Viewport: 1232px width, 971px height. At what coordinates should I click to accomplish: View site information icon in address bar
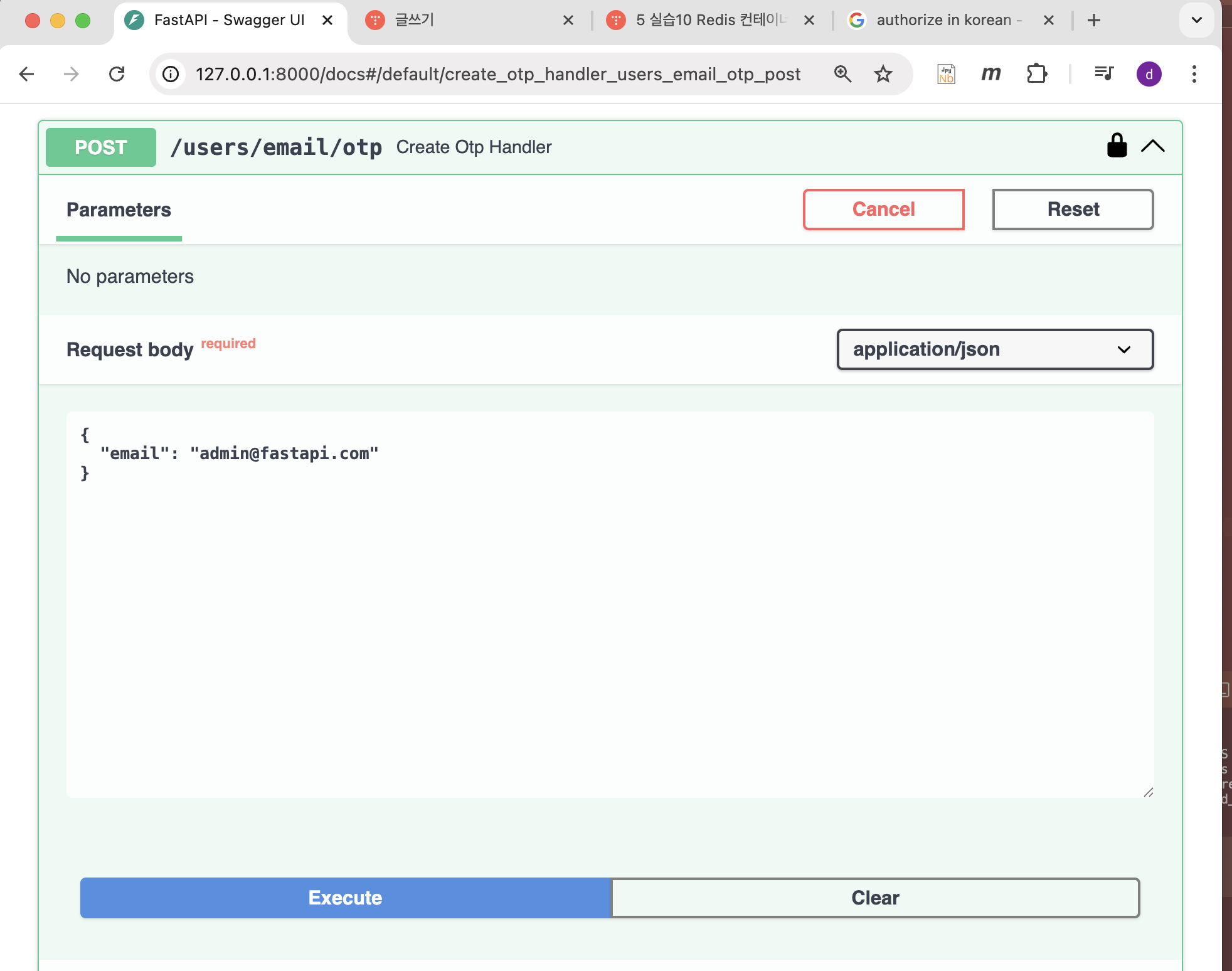171,74
